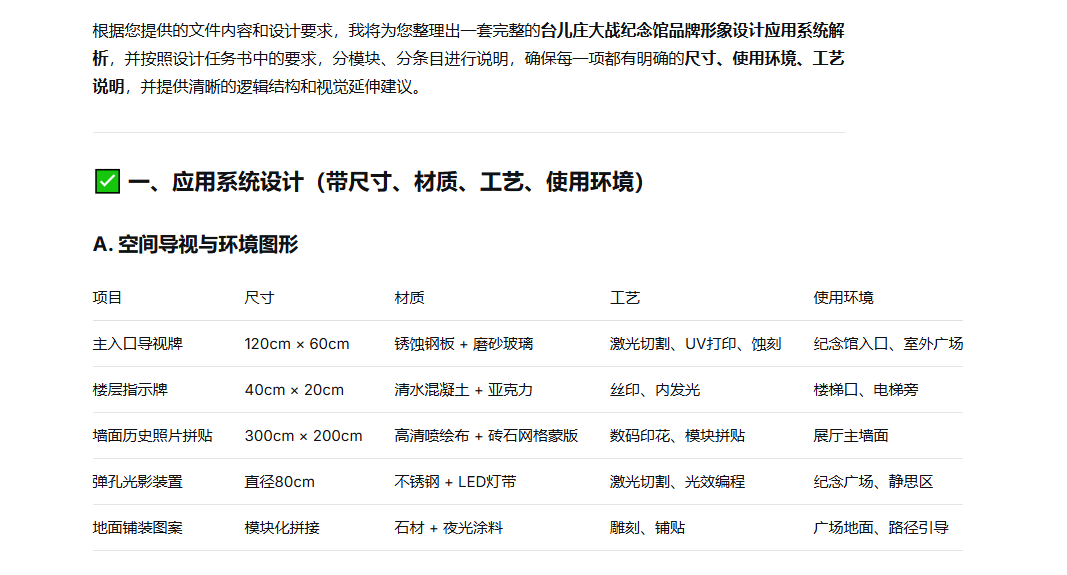The image size is (1067, 575).
Task: Click the '项目' column header
Action: 108,297
